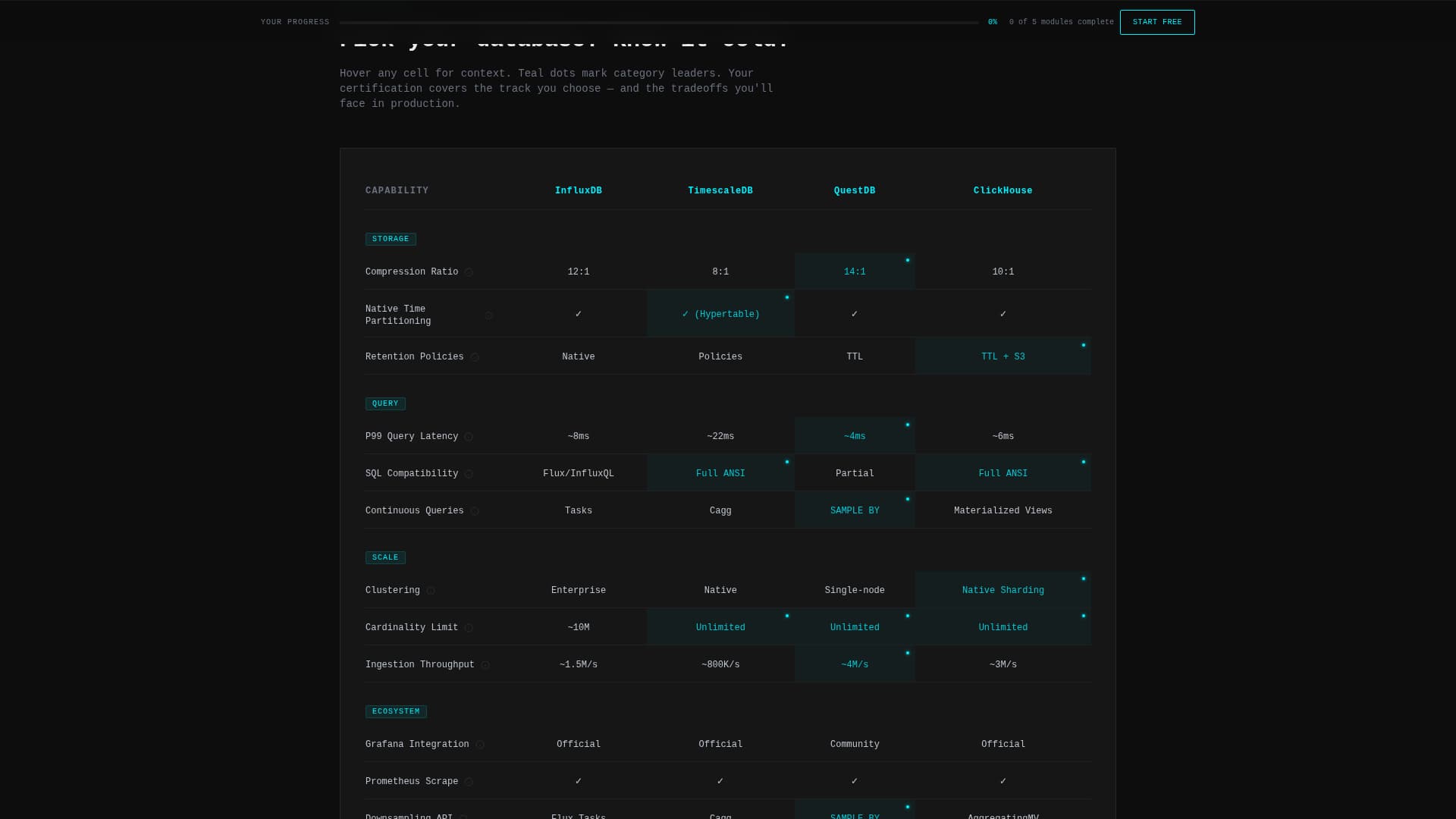Click InfluxDB's 'Tasks' cell
This screenshot has height=819, width=1456.
coord(579,510)
